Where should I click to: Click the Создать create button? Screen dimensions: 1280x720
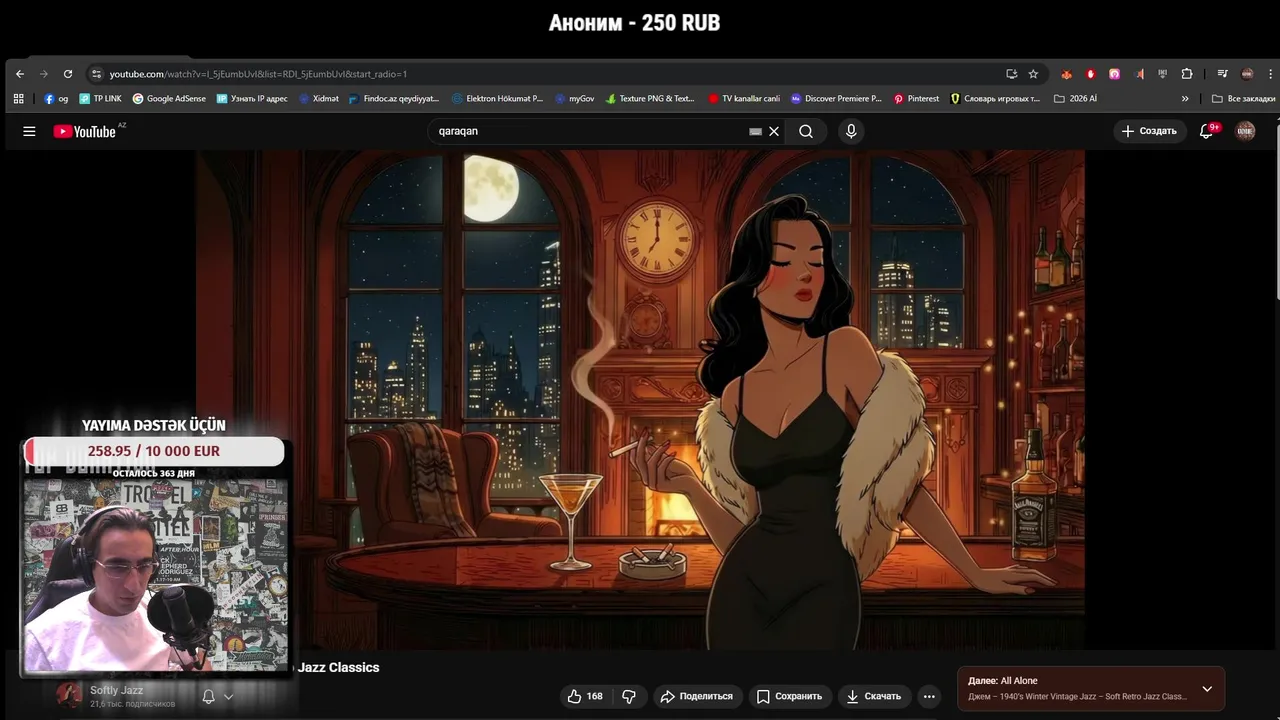click(1149, 131)
